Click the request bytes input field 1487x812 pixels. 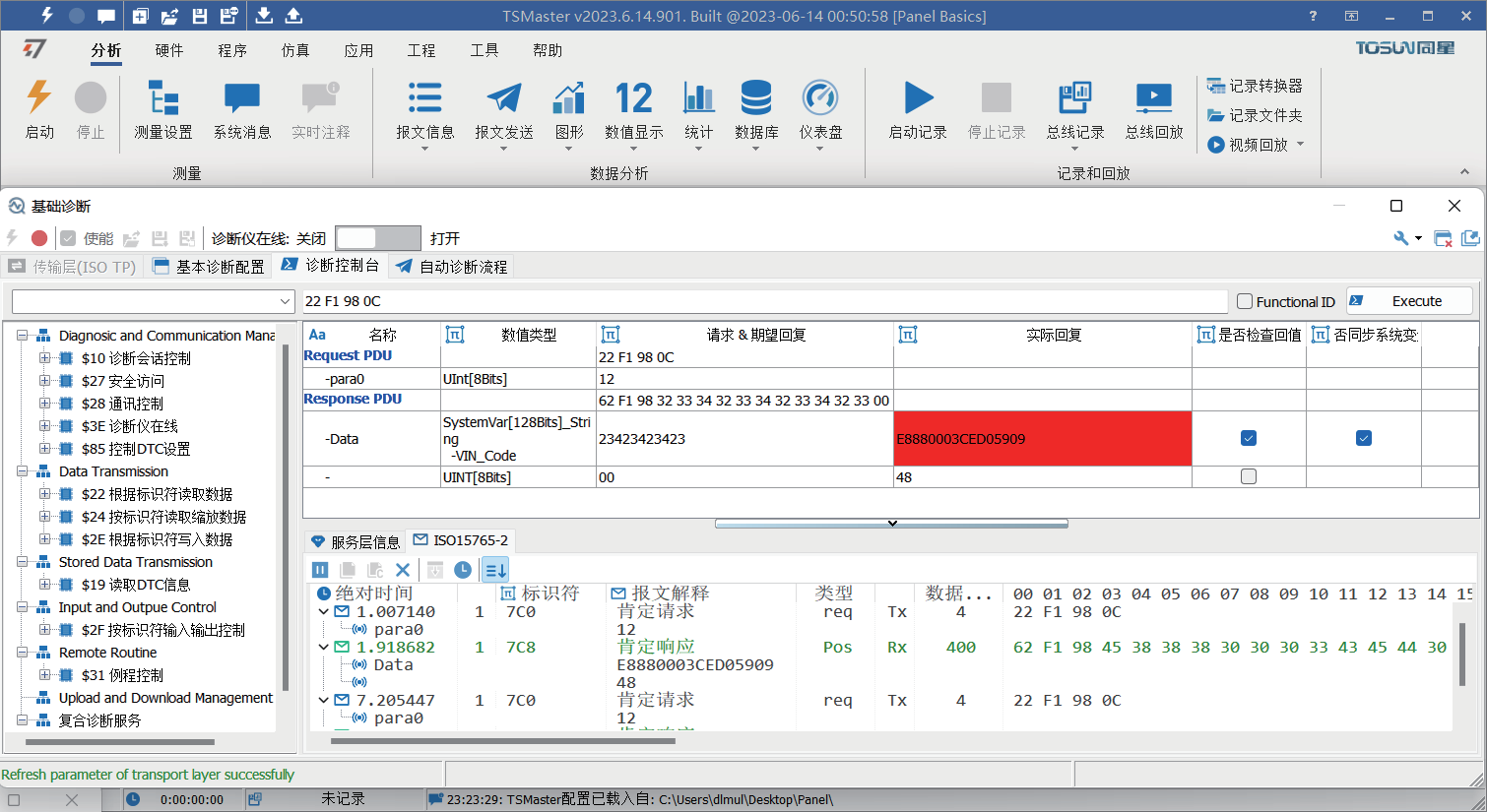(763, 301)
